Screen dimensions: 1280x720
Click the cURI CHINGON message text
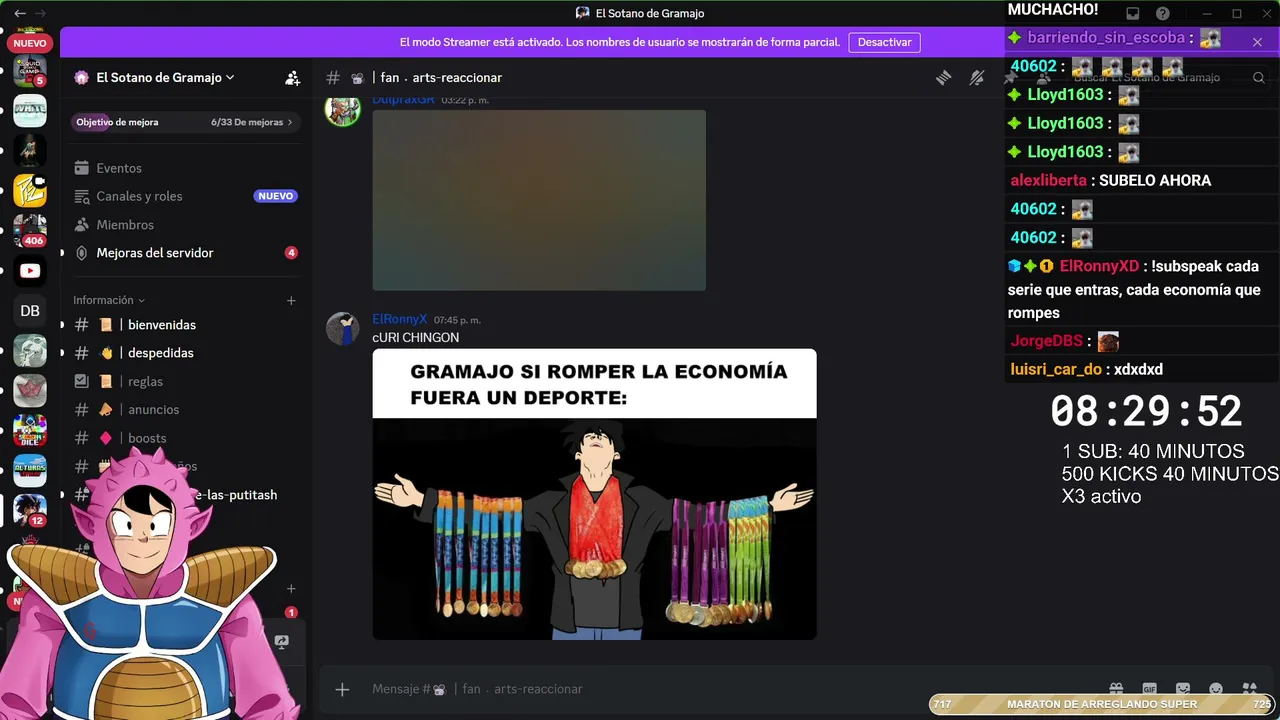[x=416, y=338]
